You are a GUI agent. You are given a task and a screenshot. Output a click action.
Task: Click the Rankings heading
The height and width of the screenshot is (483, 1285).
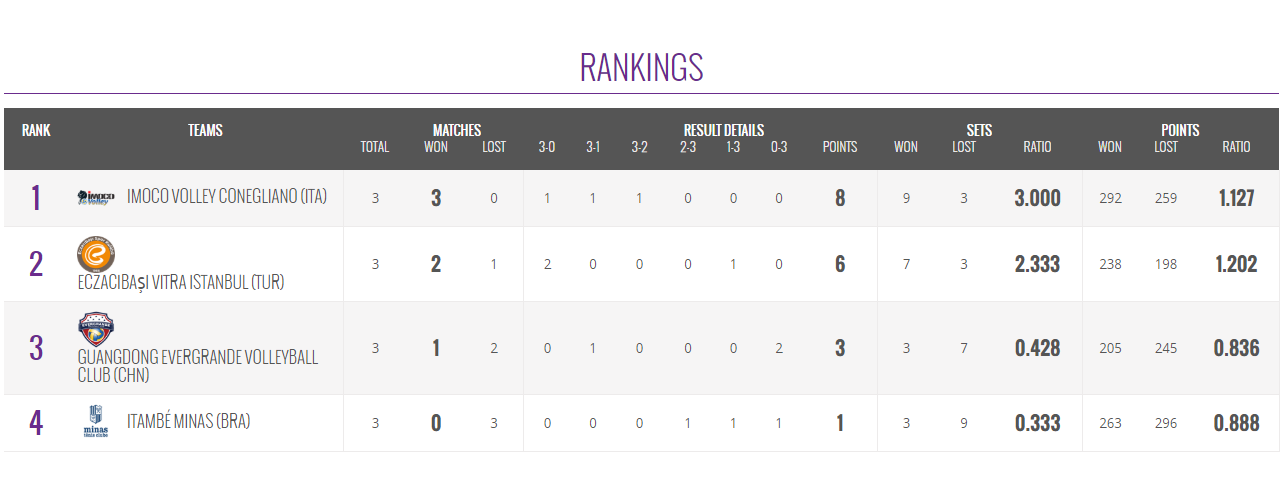point(641,67)
